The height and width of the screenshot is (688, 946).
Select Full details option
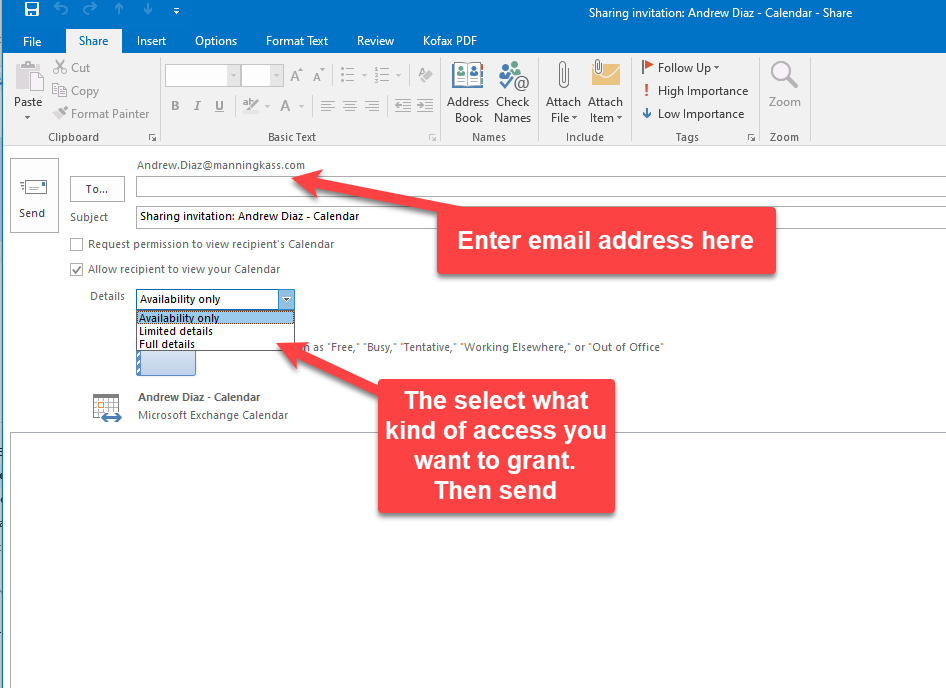(x=215, y=344)
